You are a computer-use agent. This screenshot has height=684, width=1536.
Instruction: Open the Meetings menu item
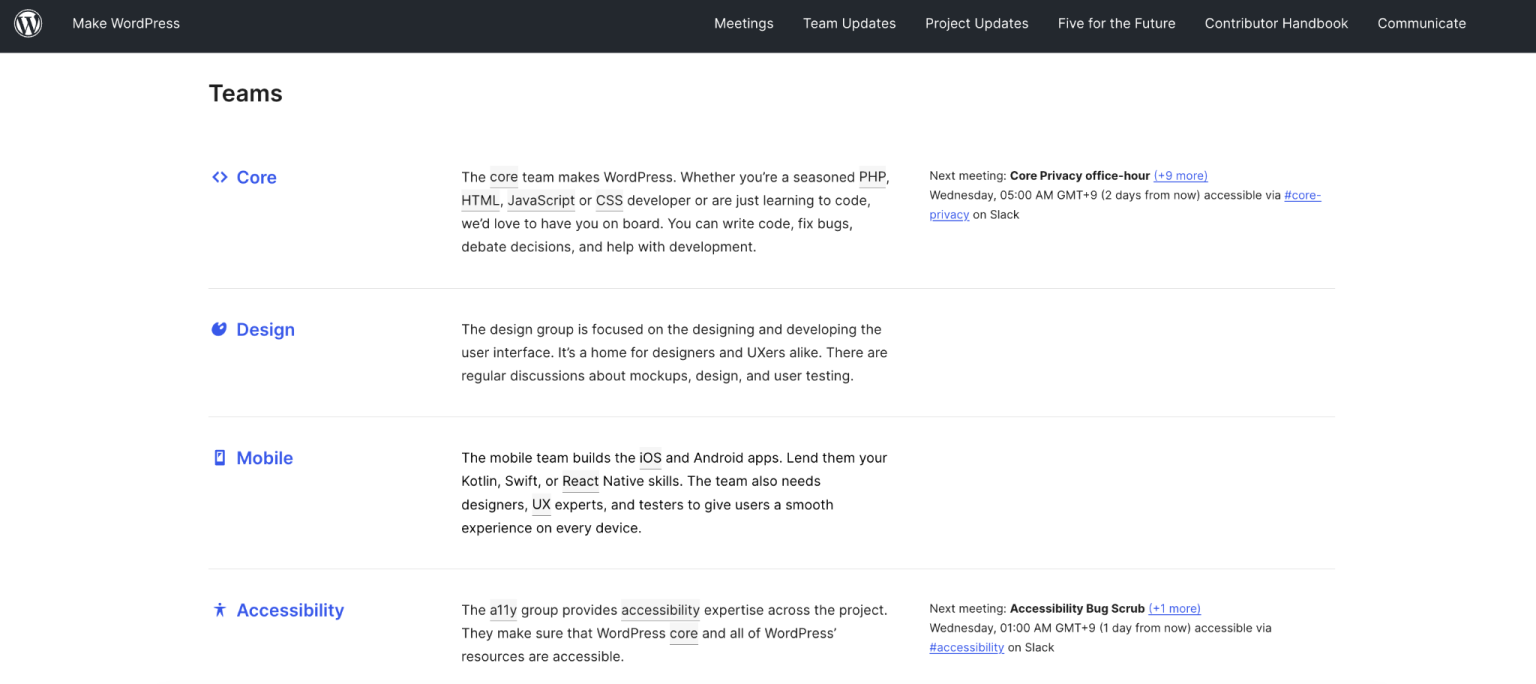pyautogui.click(x=744, y=23)
